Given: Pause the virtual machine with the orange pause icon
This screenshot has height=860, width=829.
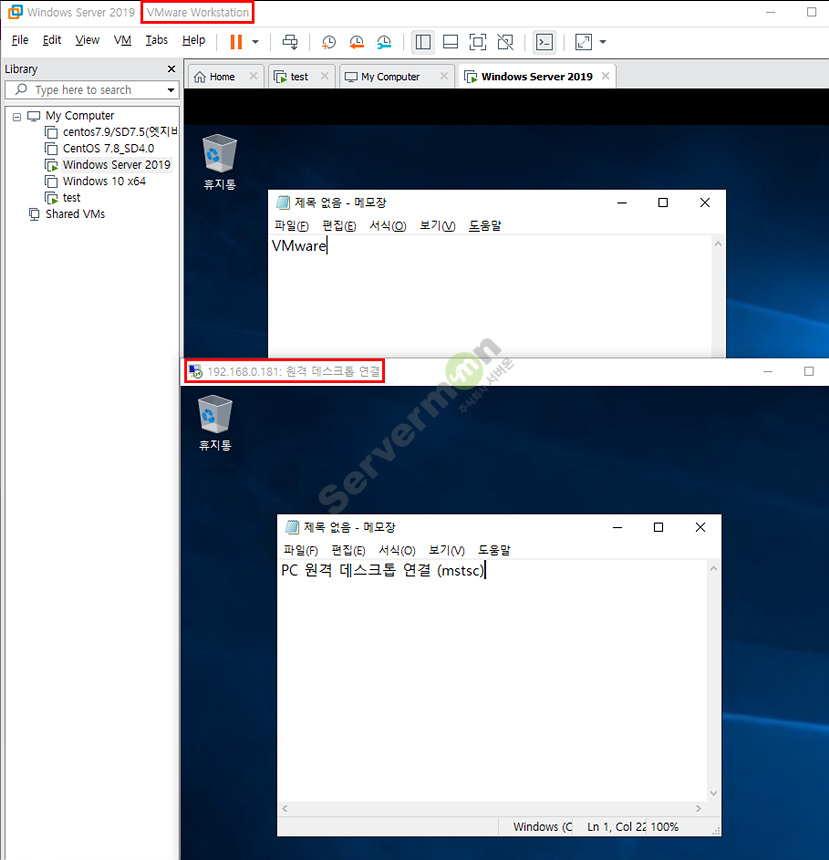Looking at the screenshot, I should point(236,42).
